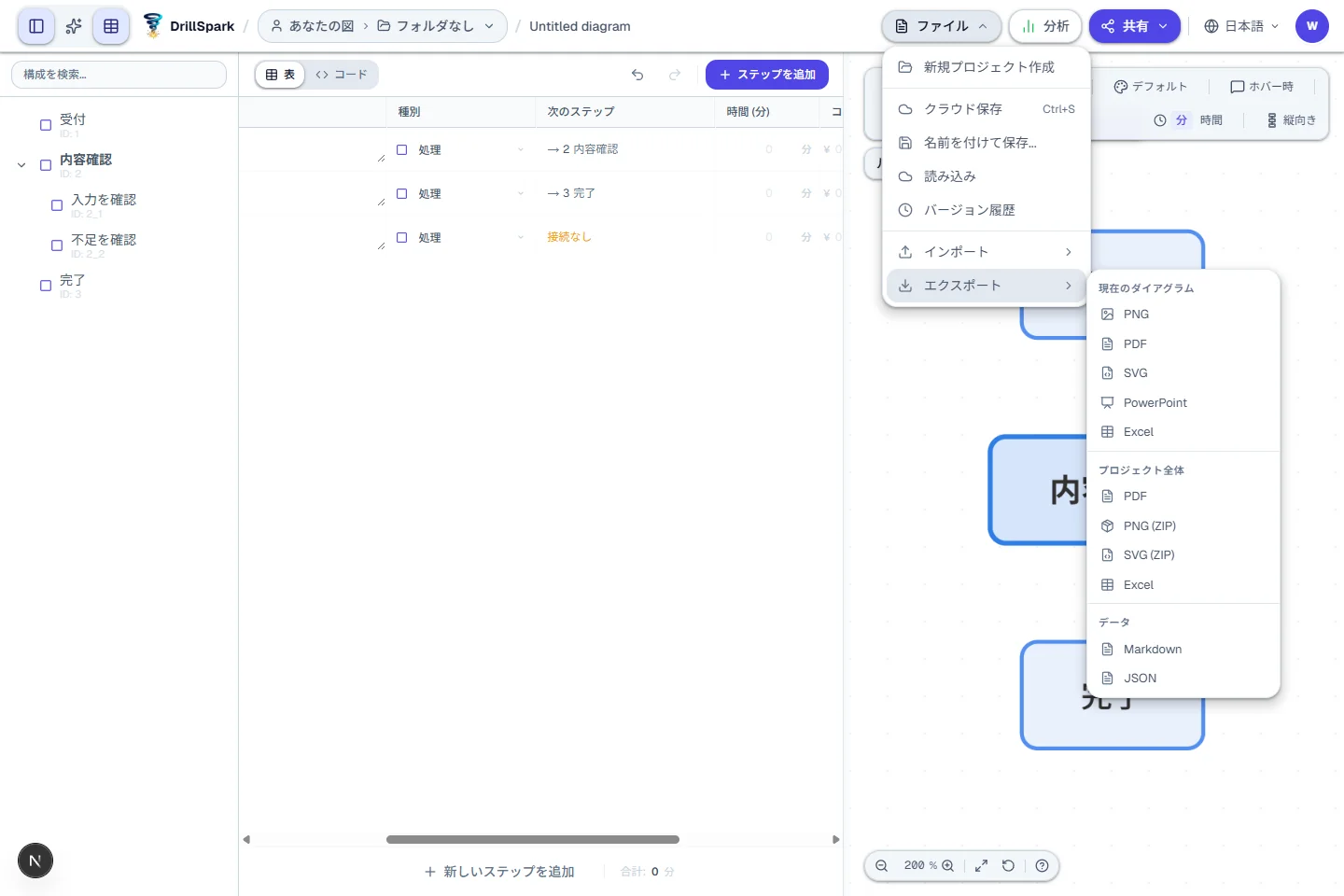Click the redo arrow icon
This screenshot has width=1344, height=896.
(x=675, y=75)
